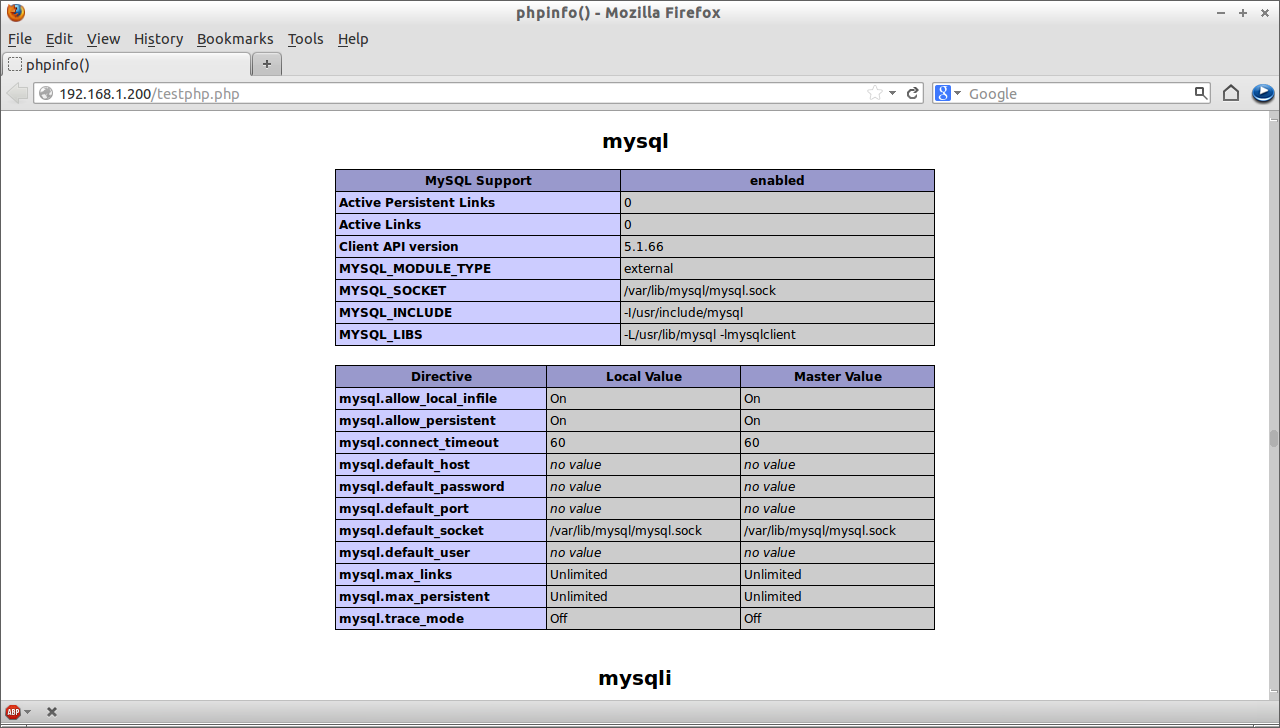The height and width of the screenshot is (728, 1280).
Task: Close the add-on bar with X
Action: pos(52,712)
